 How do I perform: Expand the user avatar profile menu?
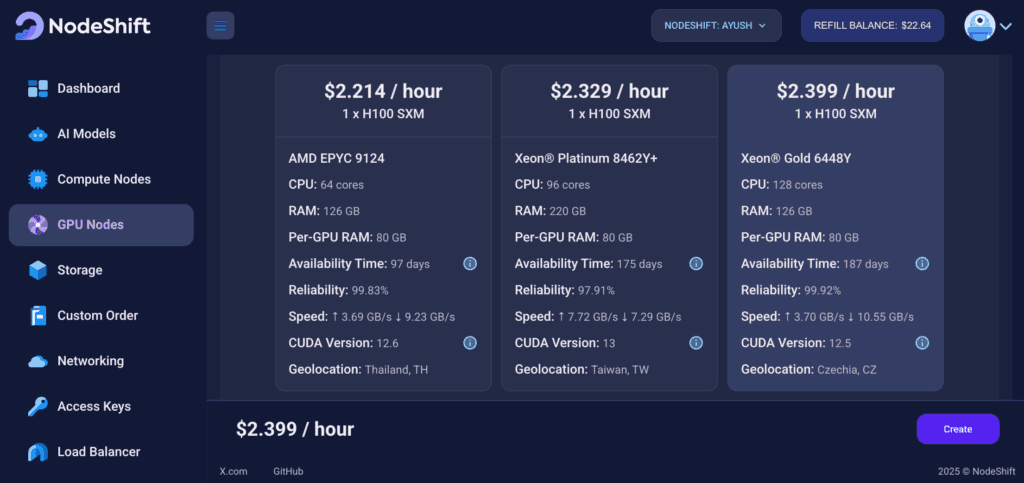pos(988,26)
